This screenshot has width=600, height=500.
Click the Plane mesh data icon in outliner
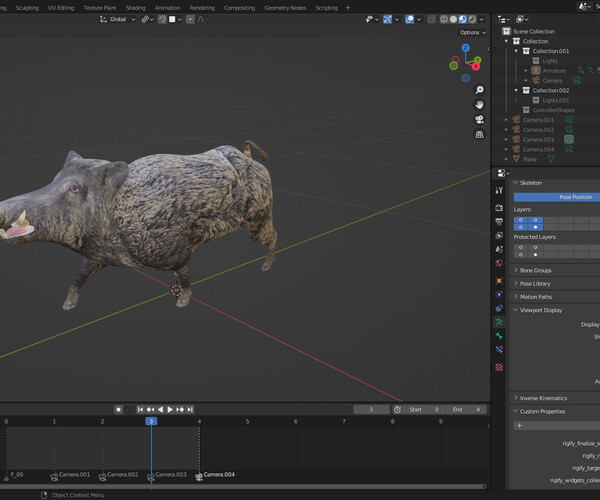coord(551,159)
